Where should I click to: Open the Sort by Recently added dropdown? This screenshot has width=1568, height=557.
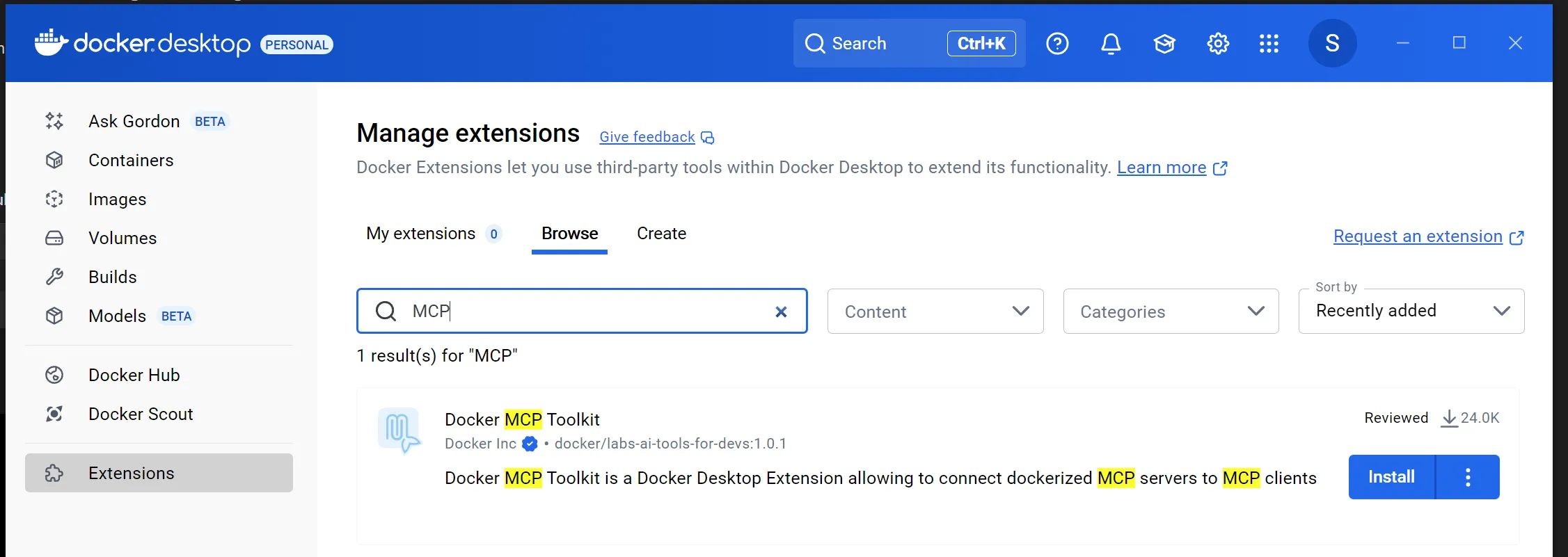click(x=1411, y=311)
